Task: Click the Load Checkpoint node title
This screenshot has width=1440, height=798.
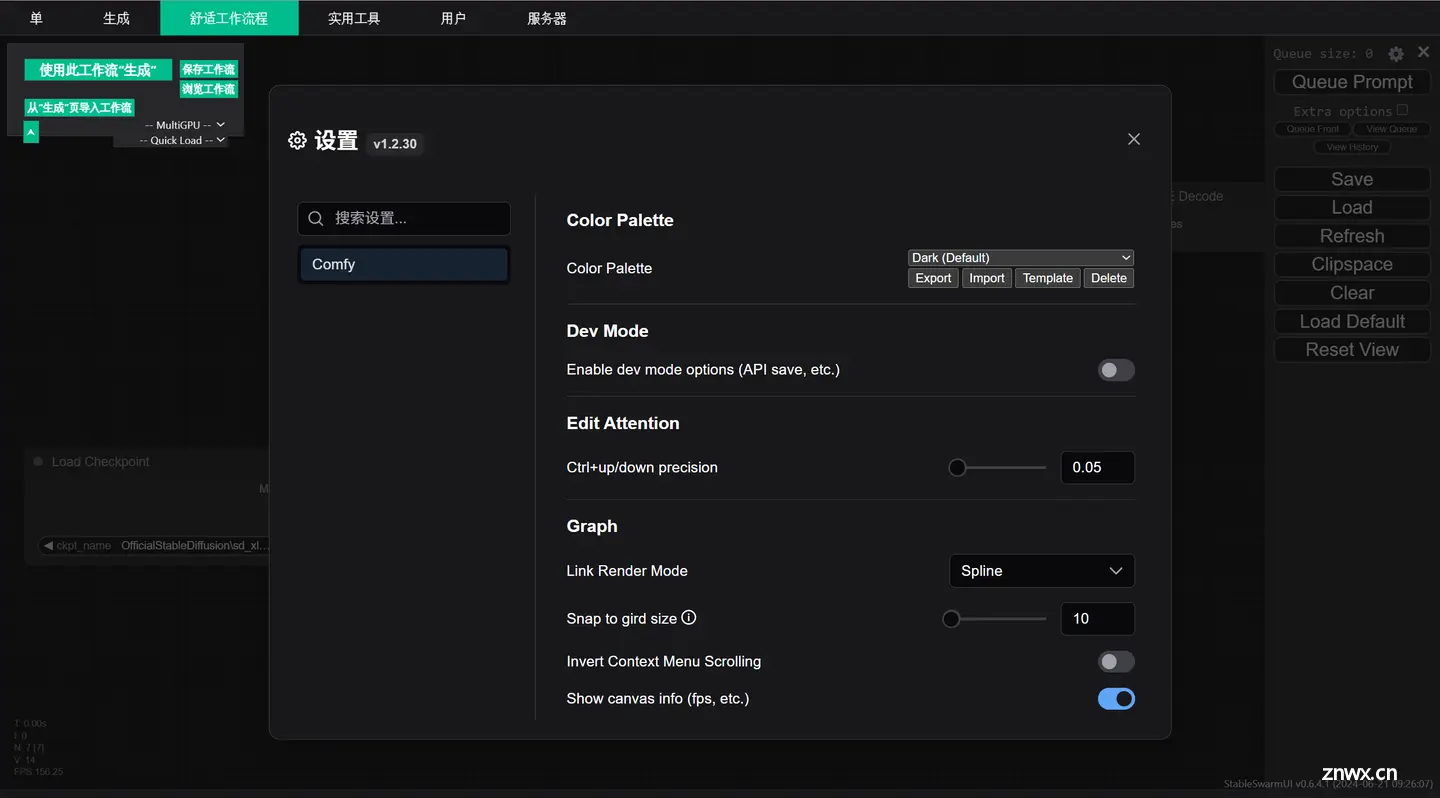Action: coord(100,462)
